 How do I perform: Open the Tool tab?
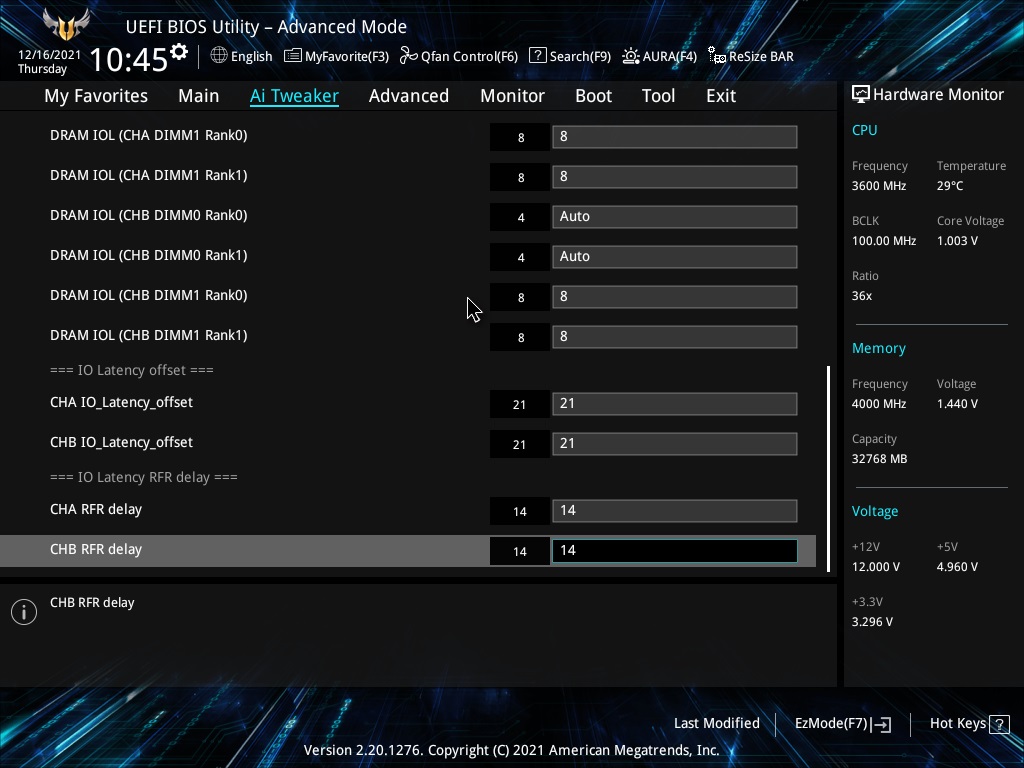pyautogui.click(x=658, y=96)
